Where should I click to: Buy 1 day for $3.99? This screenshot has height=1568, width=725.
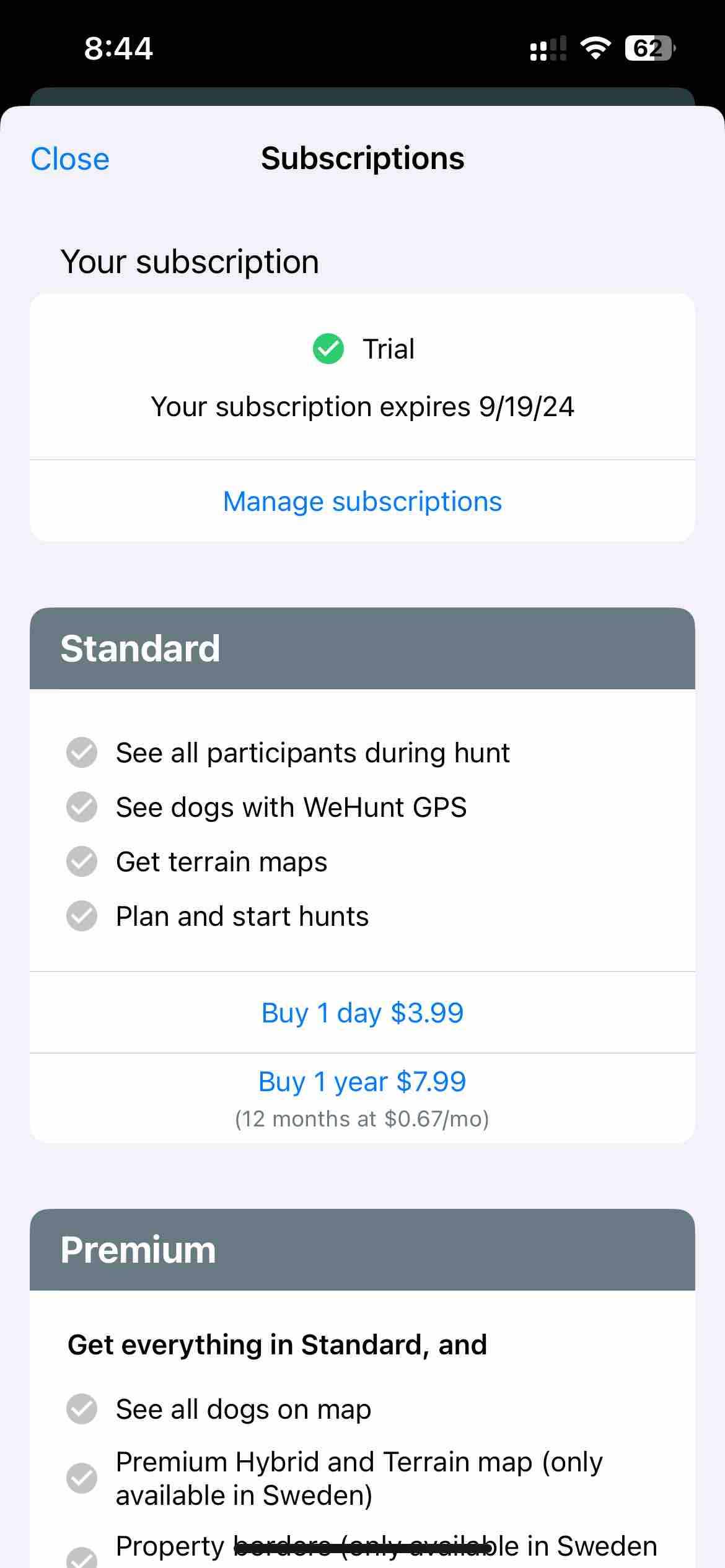[362, 1013]
